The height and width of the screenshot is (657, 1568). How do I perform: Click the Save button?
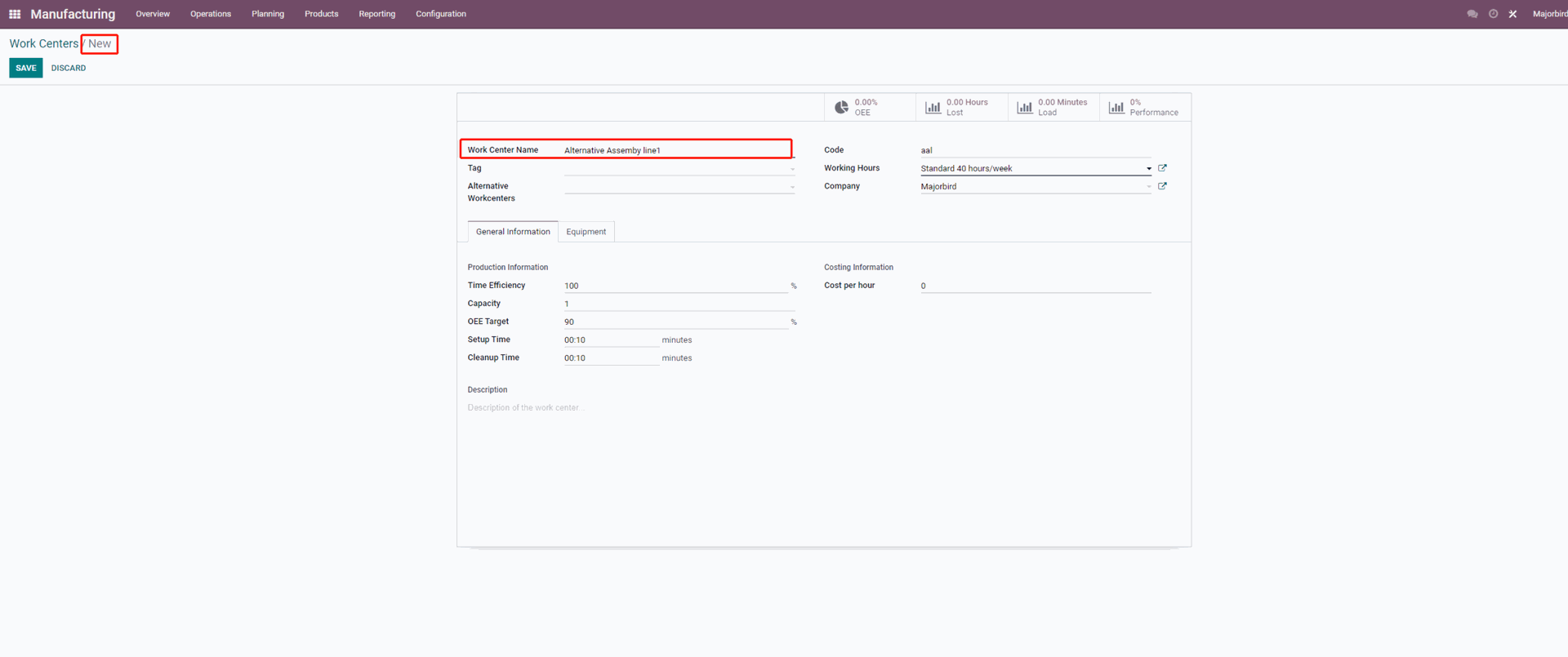coord(26,68)
